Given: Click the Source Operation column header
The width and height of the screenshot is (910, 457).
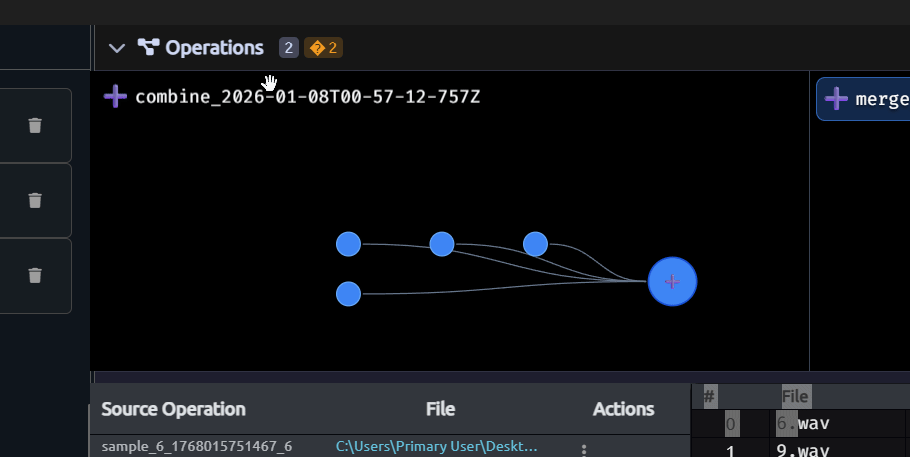Looking at the screenshot, I should pyautogui.click(x=173, y=409).
